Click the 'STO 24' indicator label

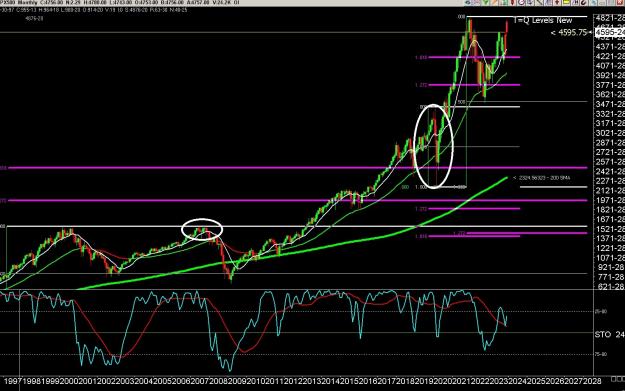(609, 334)
